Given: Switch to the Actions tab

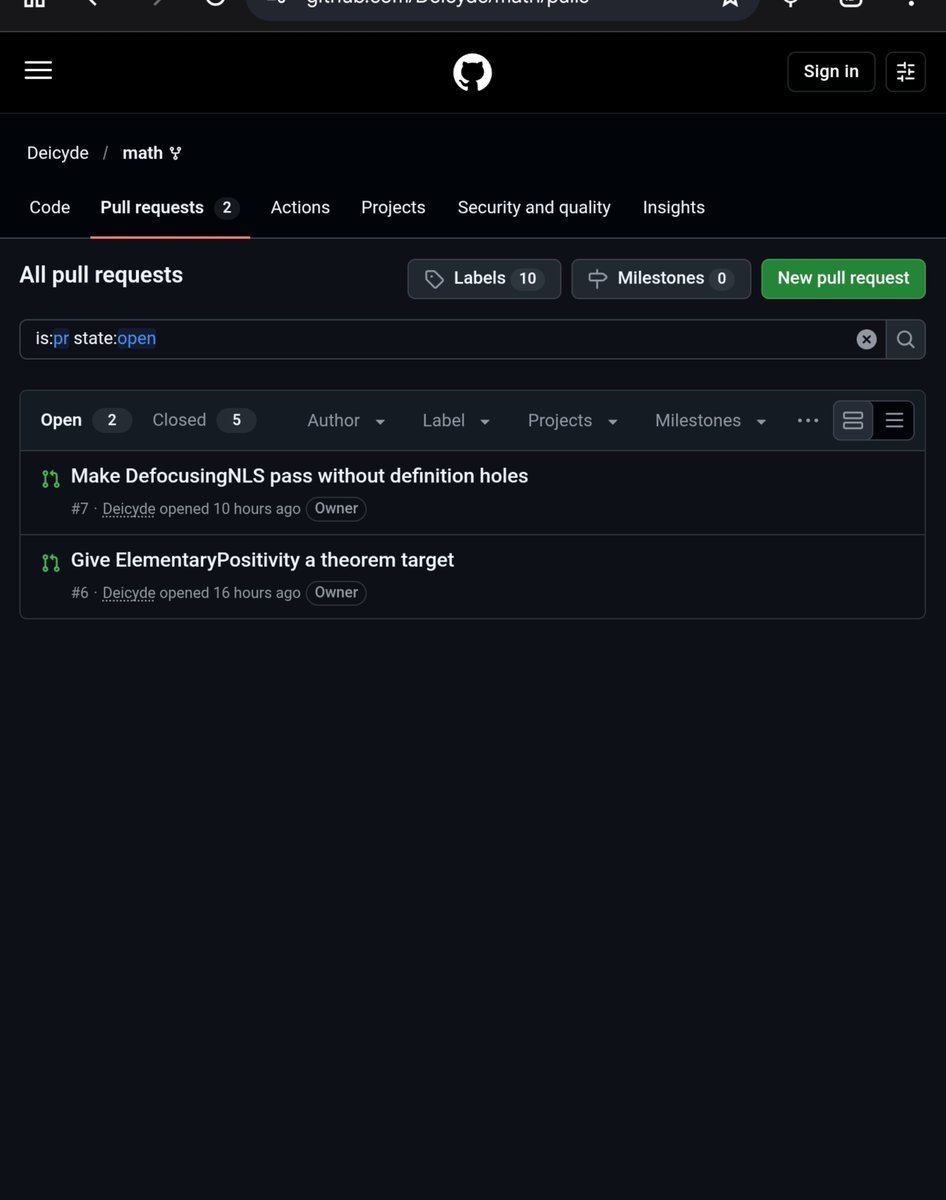Looking at the screenshot, I should [x=300, y=207].
